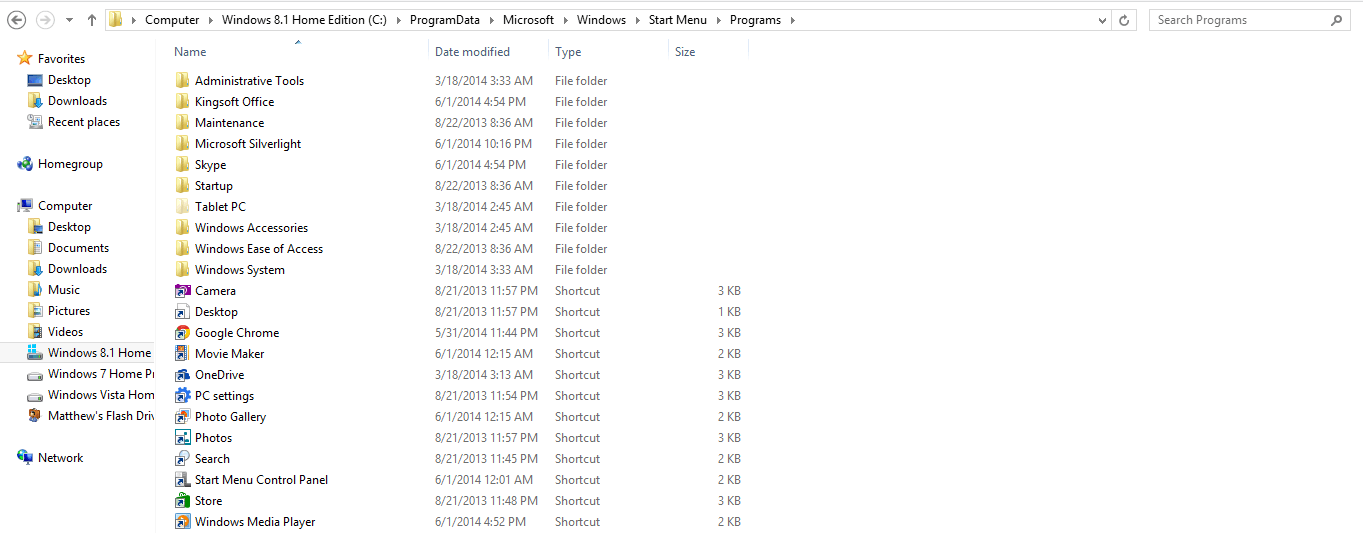Select the Kingsoft Office folder icon
Screen dimensions: 1363x533
(x=182, y=102)
